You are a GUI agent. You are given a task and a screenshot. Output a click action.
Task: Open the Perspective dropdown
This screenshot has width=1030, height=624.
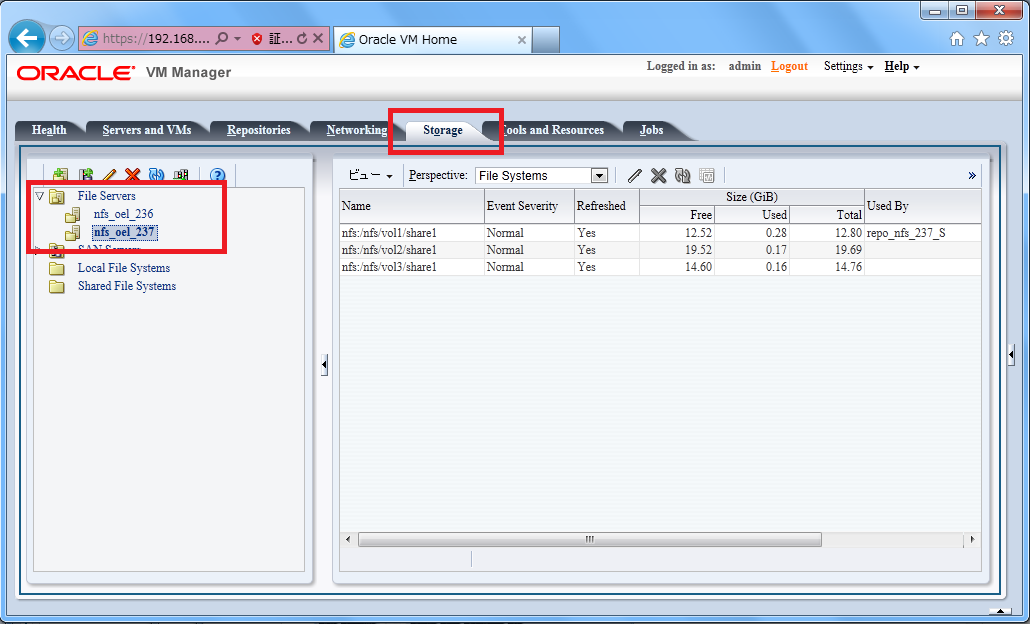(598, 174)
